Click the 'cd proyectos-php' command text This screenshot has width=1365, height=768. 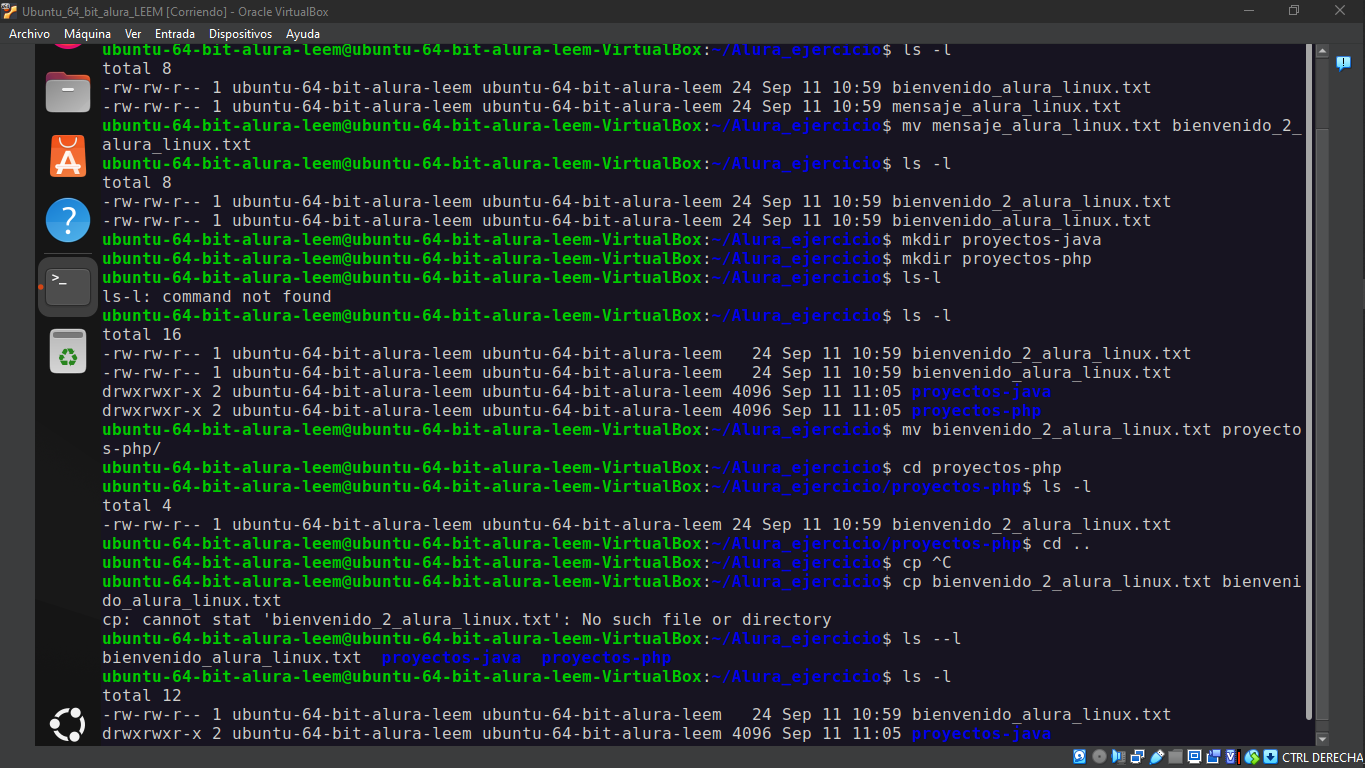[982, 468]
